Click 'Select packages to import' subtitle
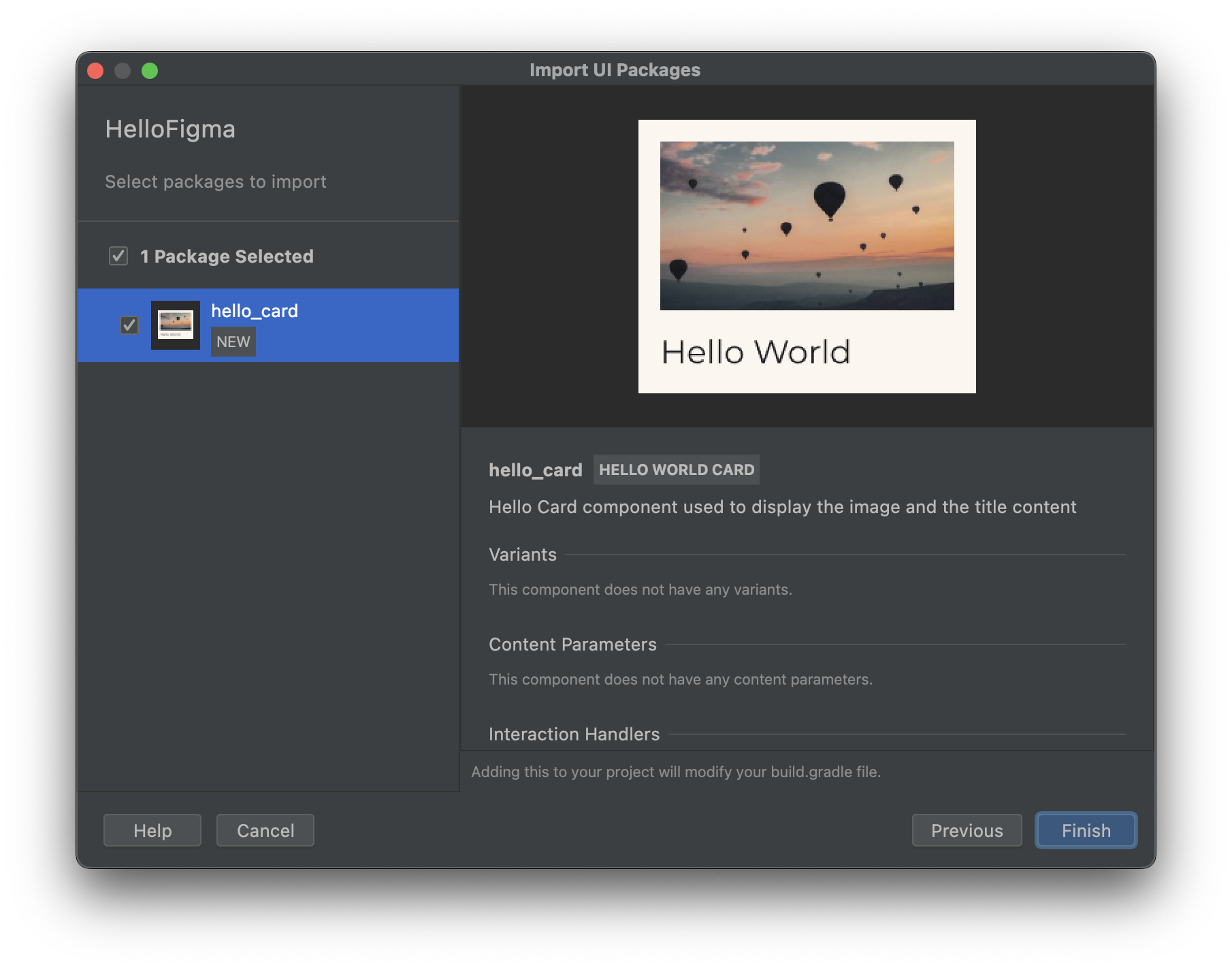 [x=216, y=182]
